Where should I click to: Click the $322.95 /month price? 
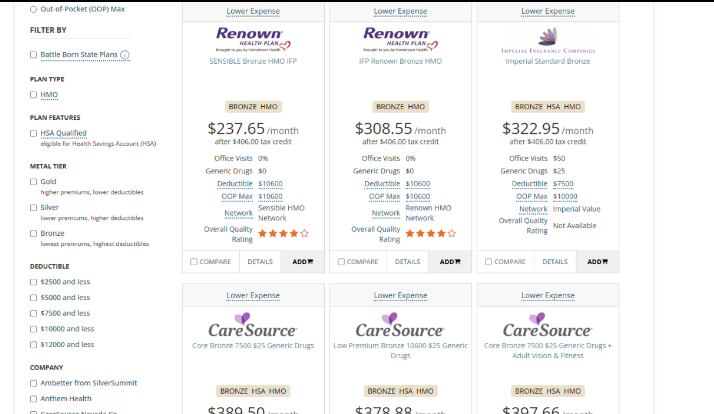point(548,129)
